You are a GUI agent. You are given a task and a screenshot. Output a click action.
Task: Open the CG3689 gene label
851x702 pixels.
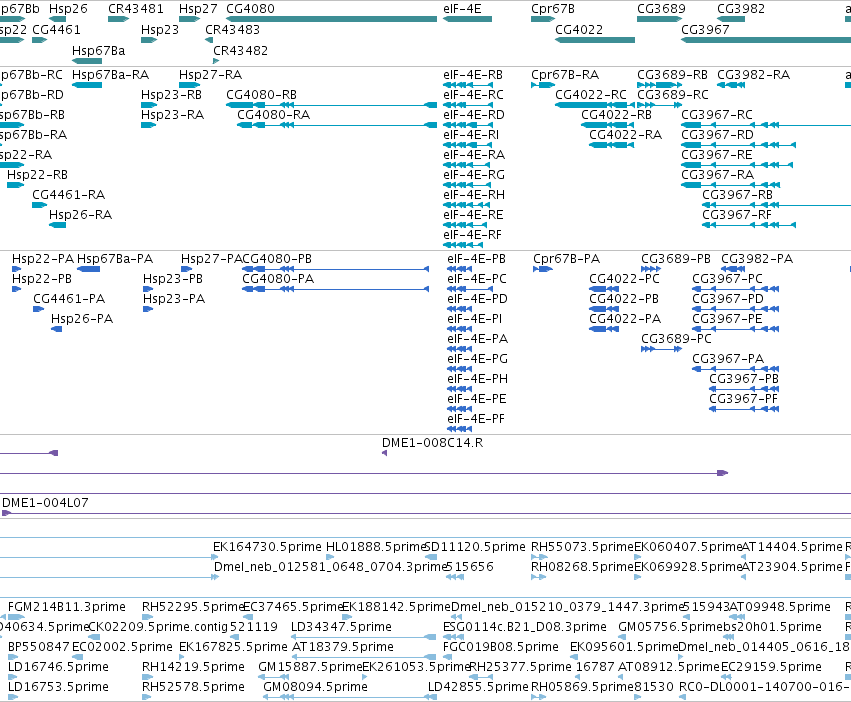[661, 9]
